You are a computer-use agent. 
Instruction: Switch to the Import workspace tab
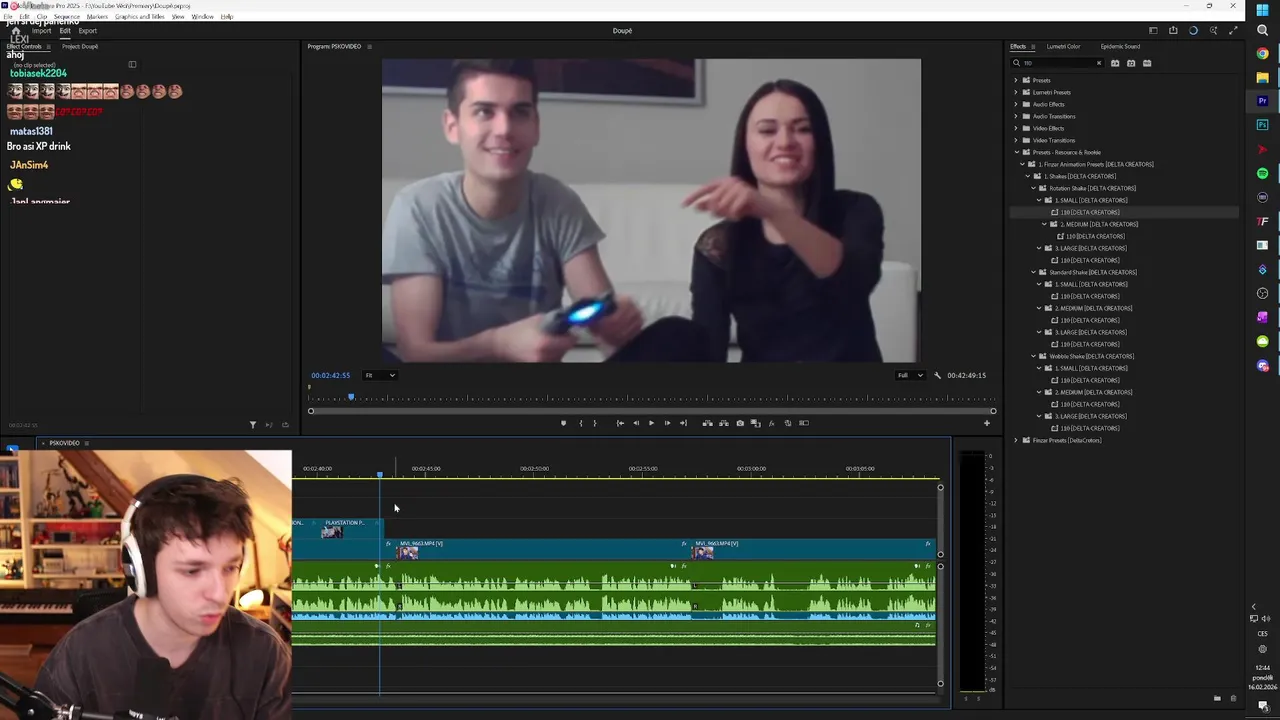(41, 31)
